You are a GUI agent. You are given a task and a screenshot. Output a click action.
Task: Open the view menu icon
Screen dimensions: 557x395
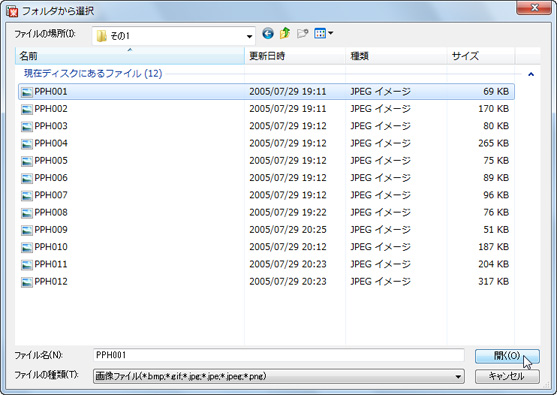pyautogui.click(x=324, y=33)
